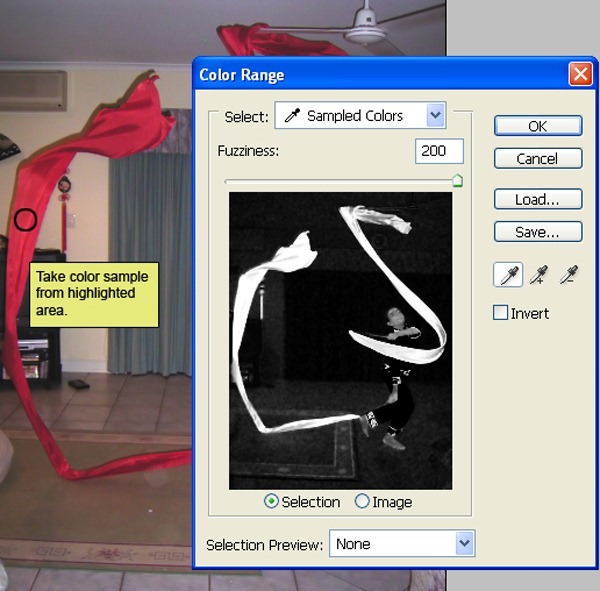600x591 pixels.
Task: Select the Eyedropper tool in Color Range
Action: tap(510, 275)
